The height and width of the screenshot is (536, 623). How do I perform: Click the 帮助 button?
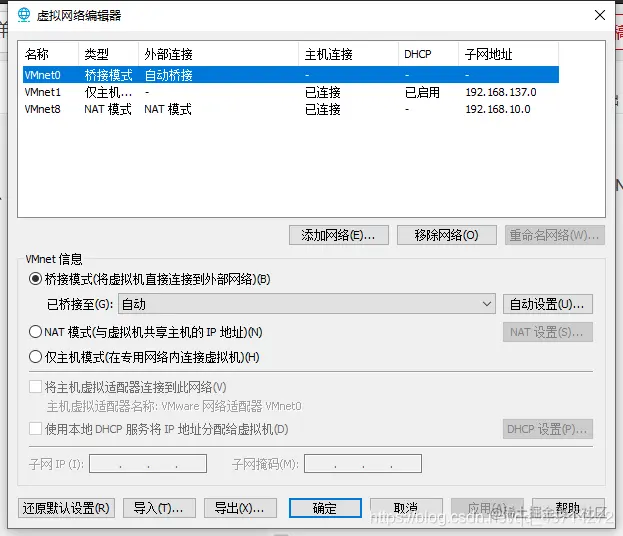pyautogui.click(x=568, y=508)
